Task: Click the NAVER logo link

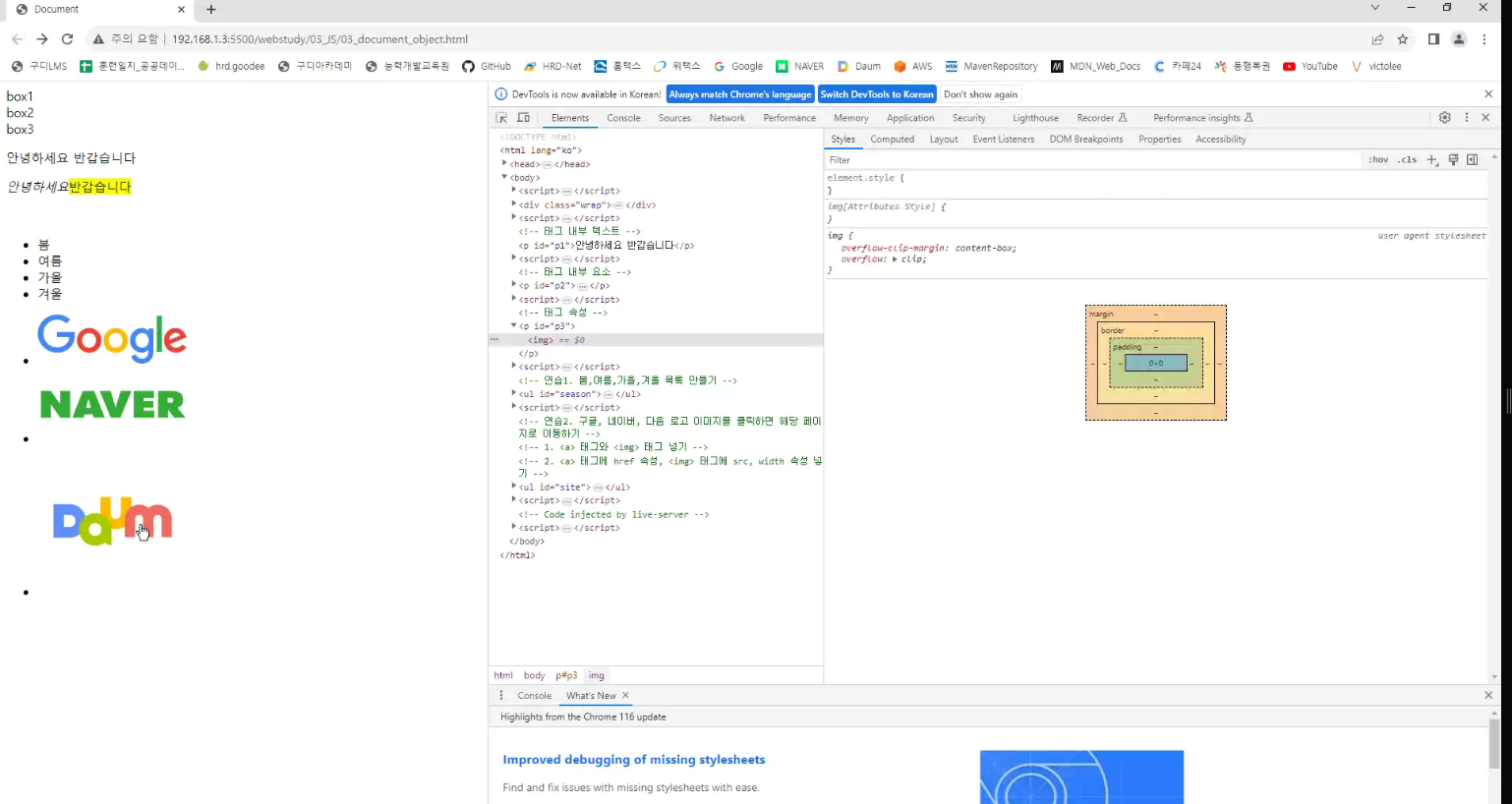Action: point(112,404)
